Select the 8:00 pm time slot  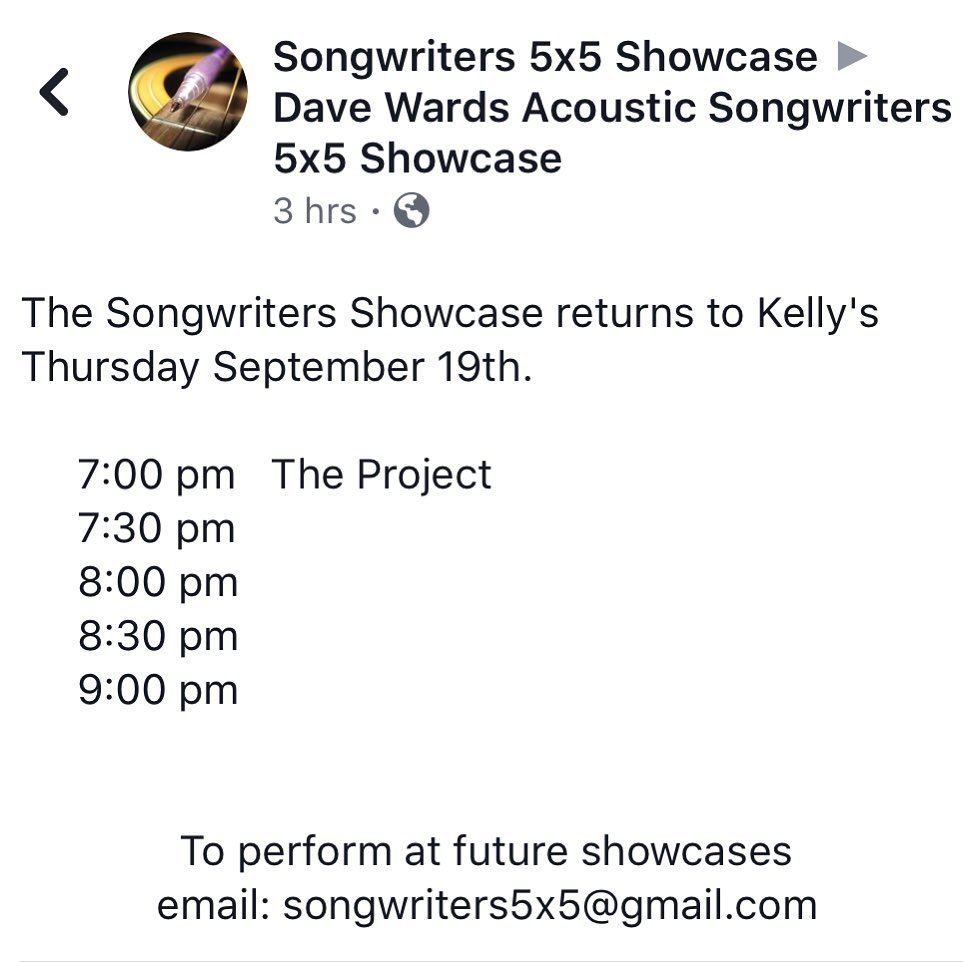(157, 583)
